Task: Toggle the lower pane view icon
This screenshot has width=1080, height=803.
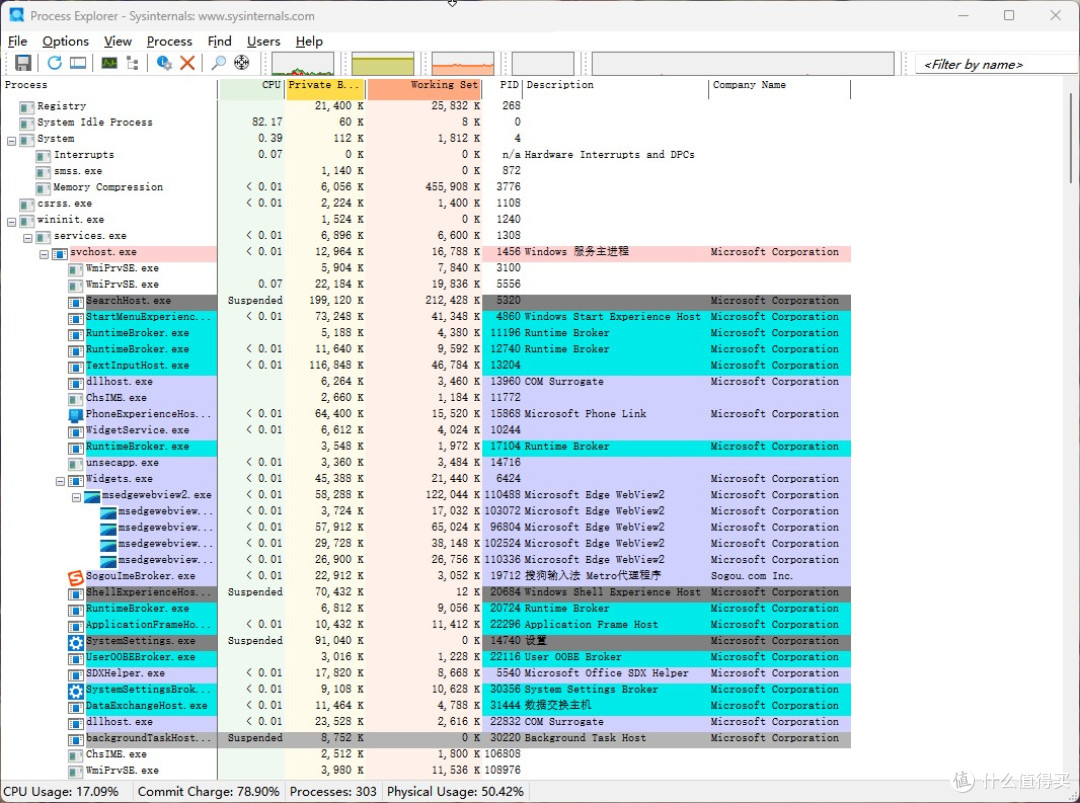Action: 78,63
